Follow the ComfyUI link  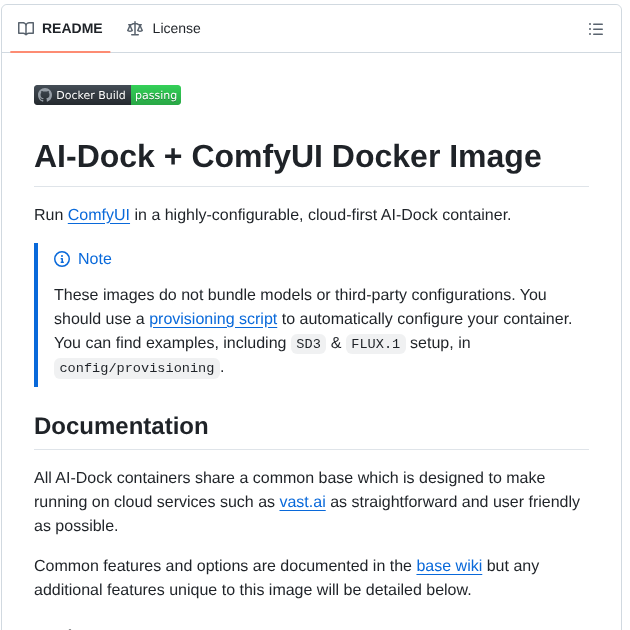(99, 215)
